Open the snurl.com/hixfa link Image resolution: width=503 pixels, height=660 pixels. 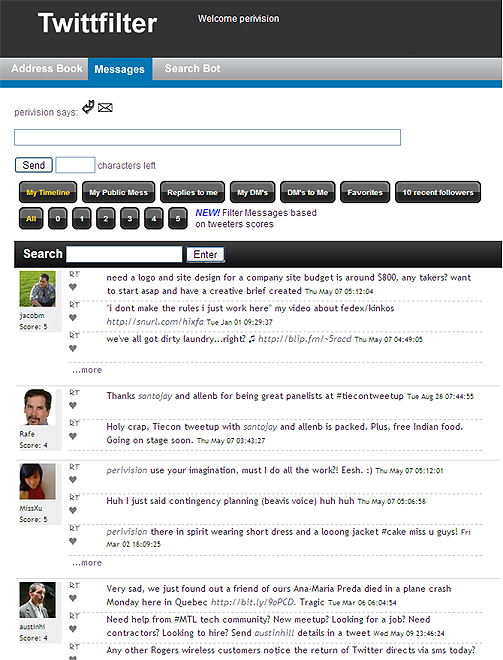coord(155,322)
